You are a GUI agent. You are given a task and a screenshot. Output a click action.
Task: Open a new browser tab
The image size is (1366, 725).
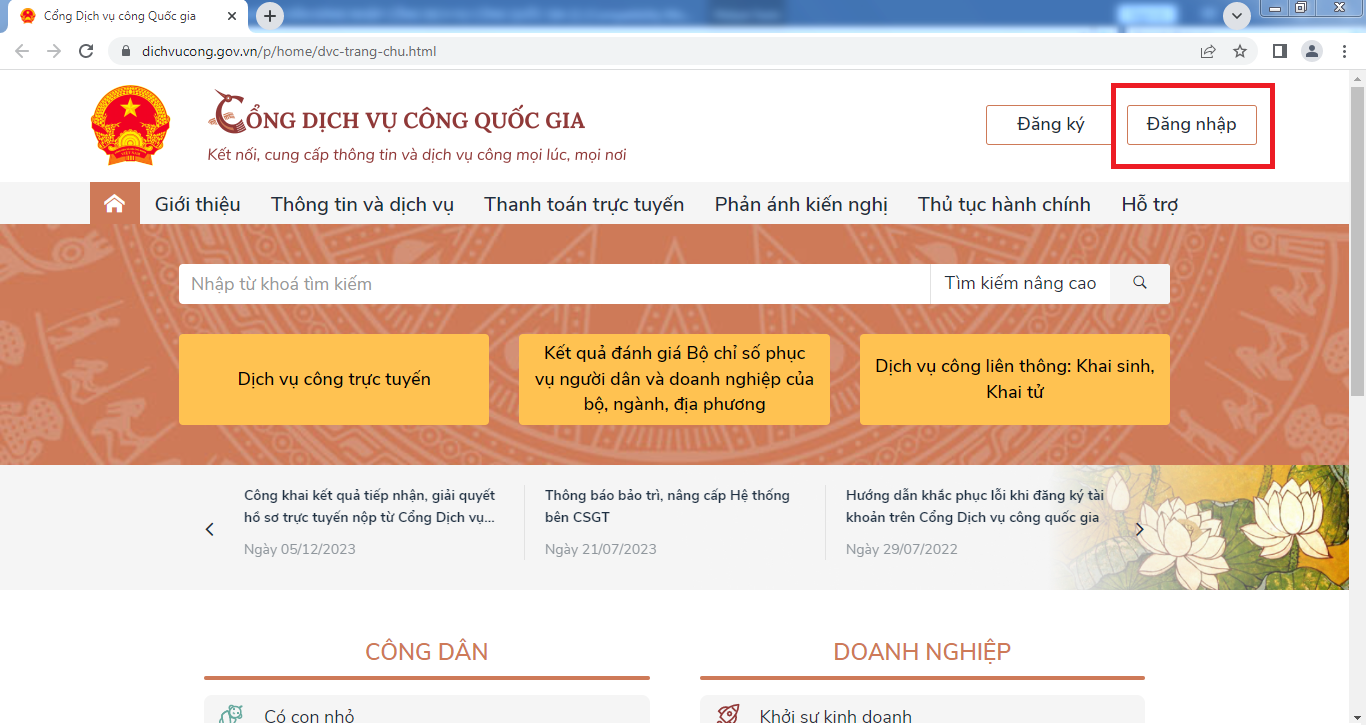click(270, 16)
